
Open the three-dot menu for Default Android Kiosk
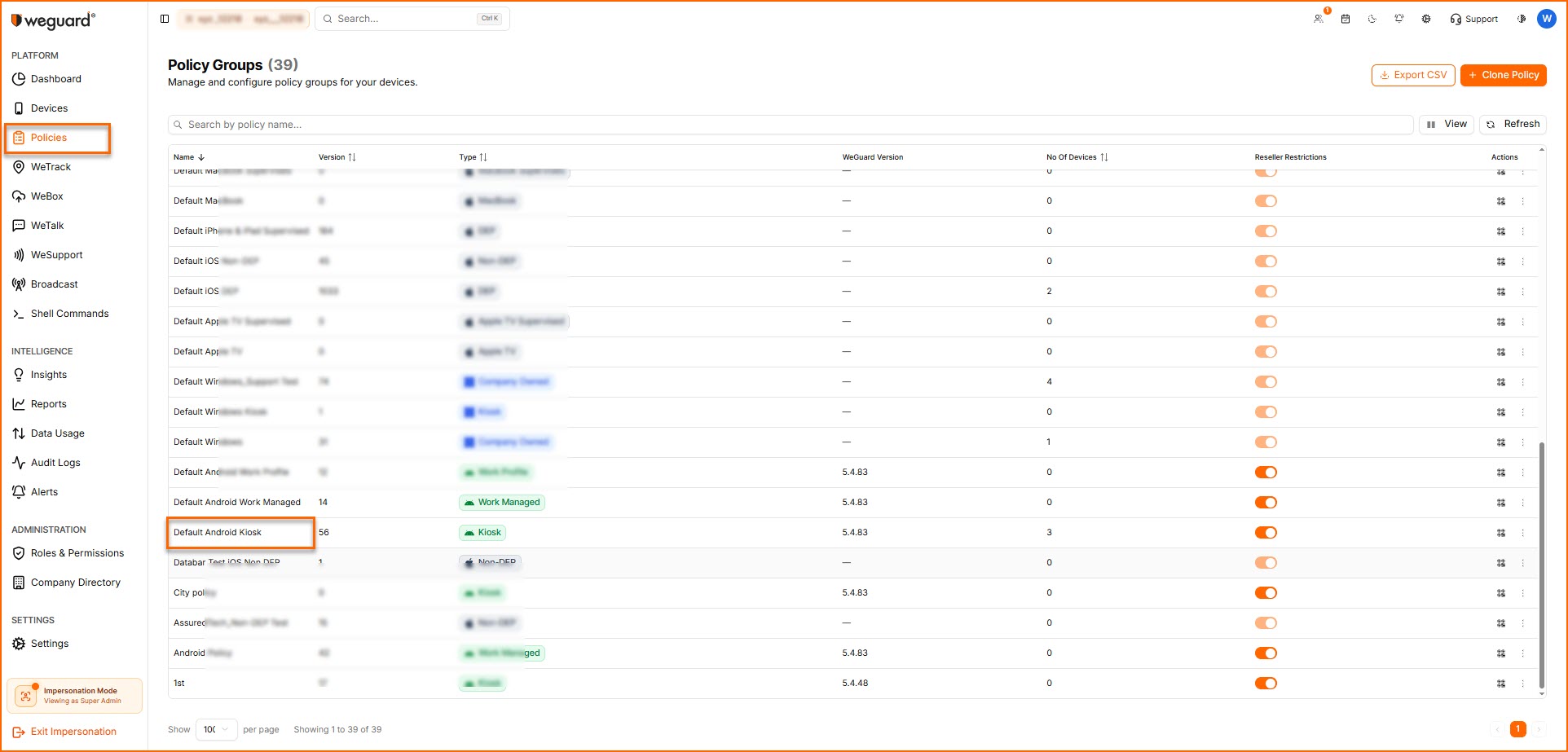1522,533
